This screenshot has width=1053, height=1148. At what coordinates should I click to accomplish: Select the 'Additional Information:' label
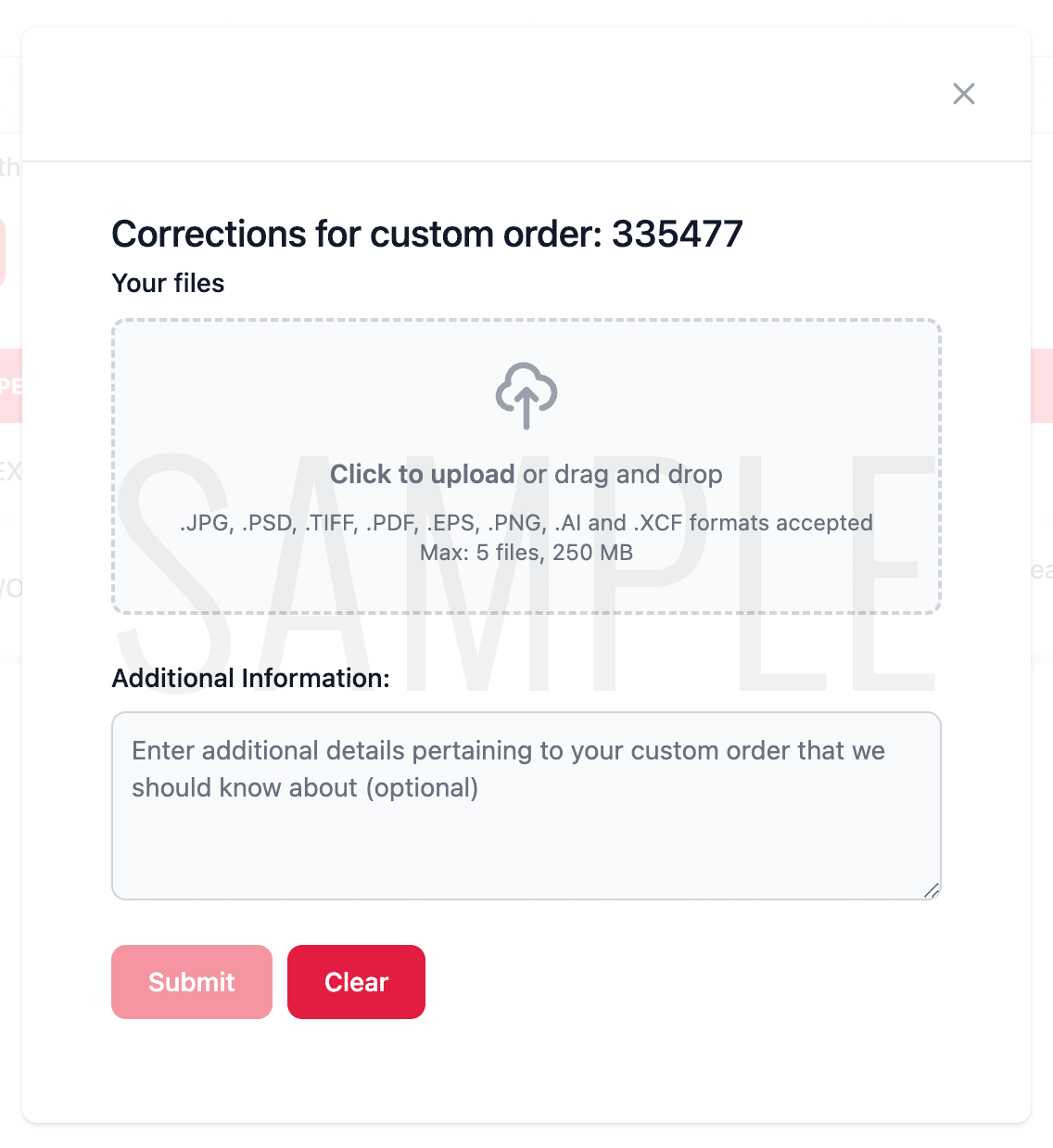(250, 678)
